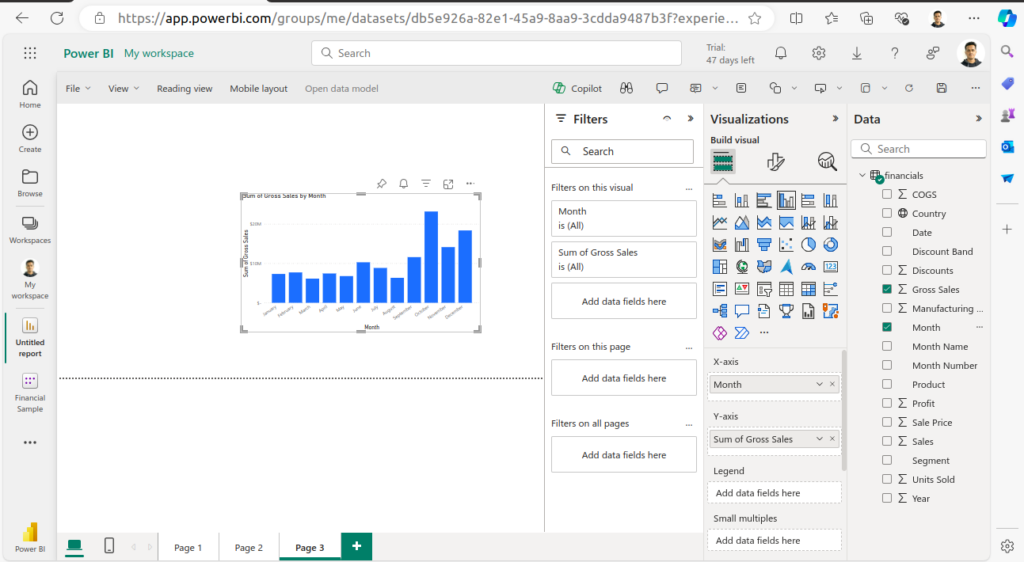Enable the Country field checkbox

[887, 213]
